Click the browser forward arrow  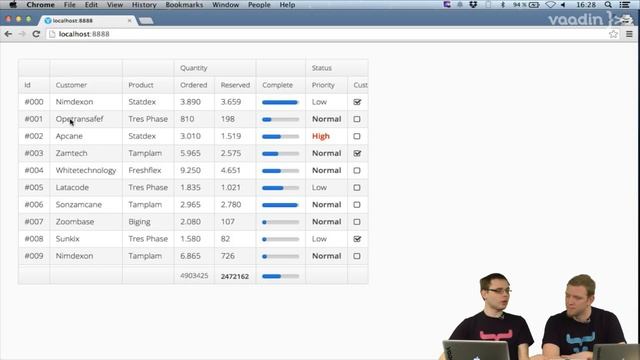(x=22, y=34)
